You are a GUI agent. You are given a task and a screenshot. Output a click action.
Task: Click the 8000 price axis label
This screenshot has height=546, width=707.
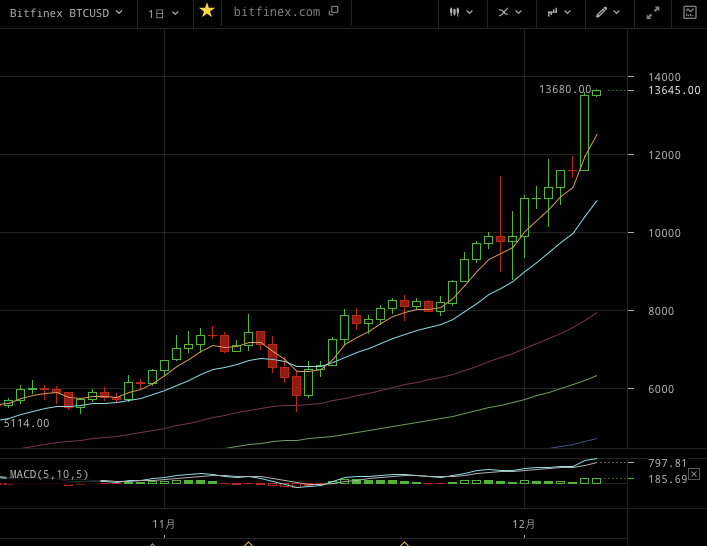click(x=661, y=311)
